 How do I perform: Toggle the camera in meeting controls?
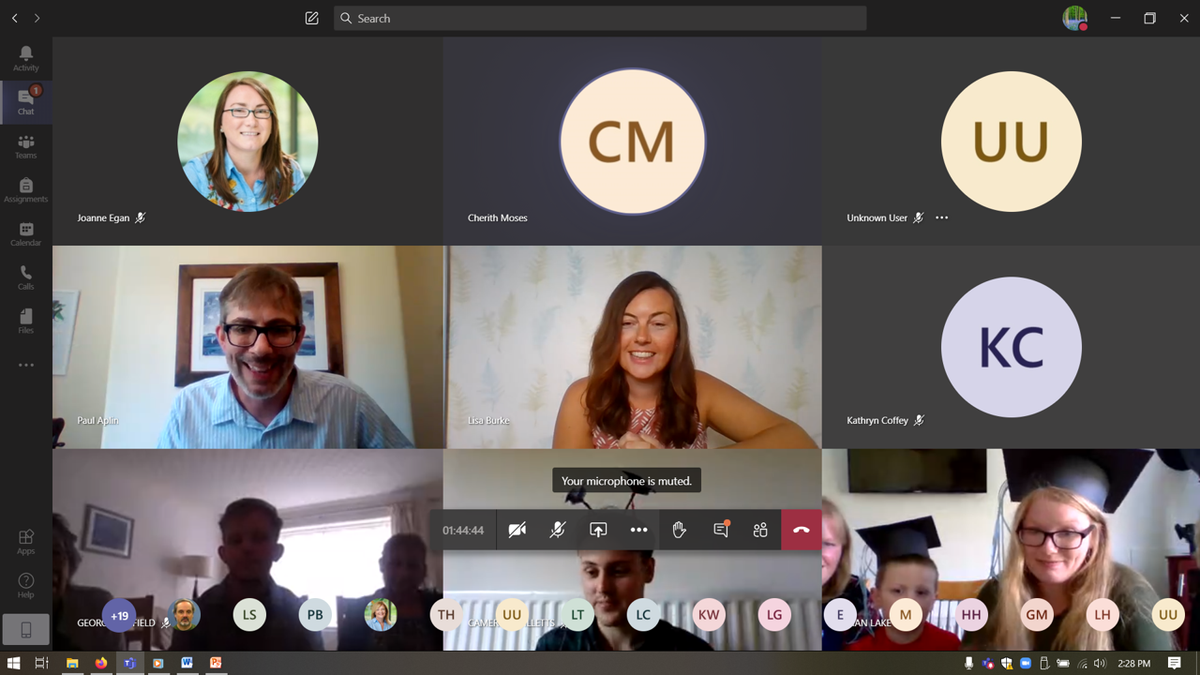pos(517,530)
